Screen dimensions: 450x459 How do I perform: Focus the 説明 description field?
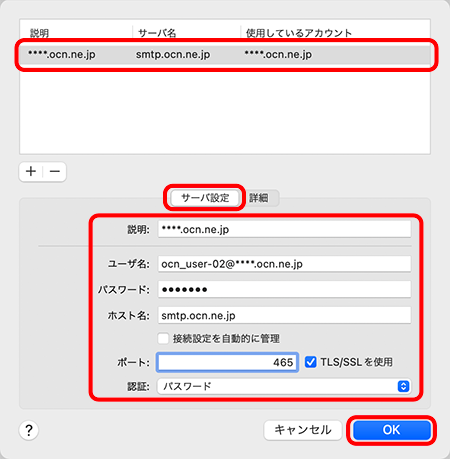pyautogui.click(x=284, y=229)
